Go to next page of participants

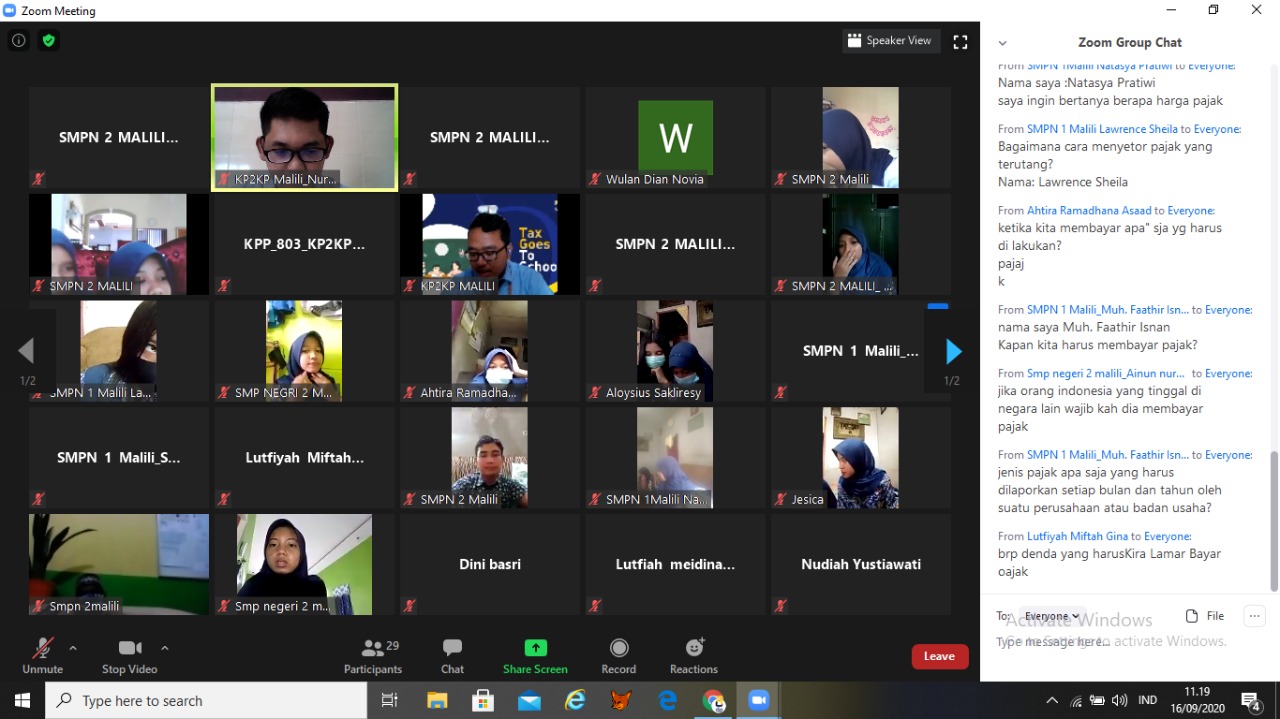(x=953, y=351)
